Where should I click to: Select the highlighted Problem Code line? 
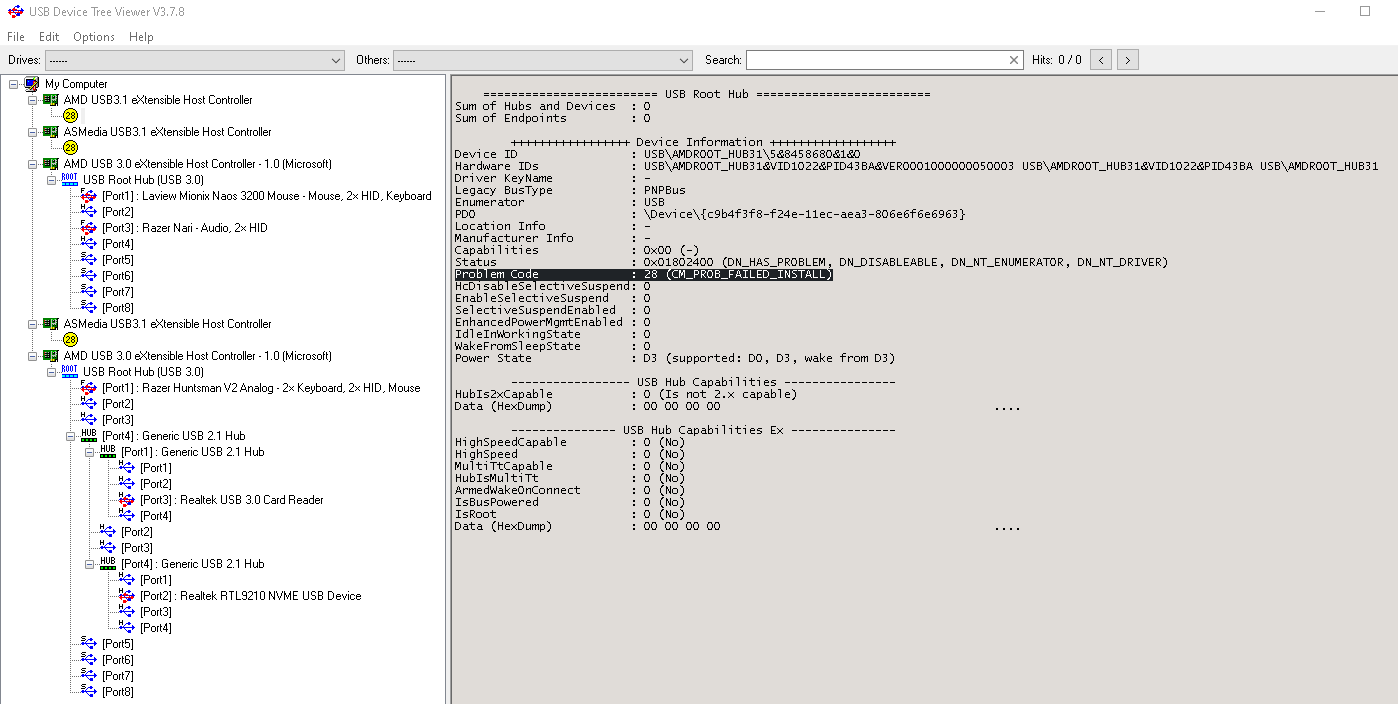point(643,274)
